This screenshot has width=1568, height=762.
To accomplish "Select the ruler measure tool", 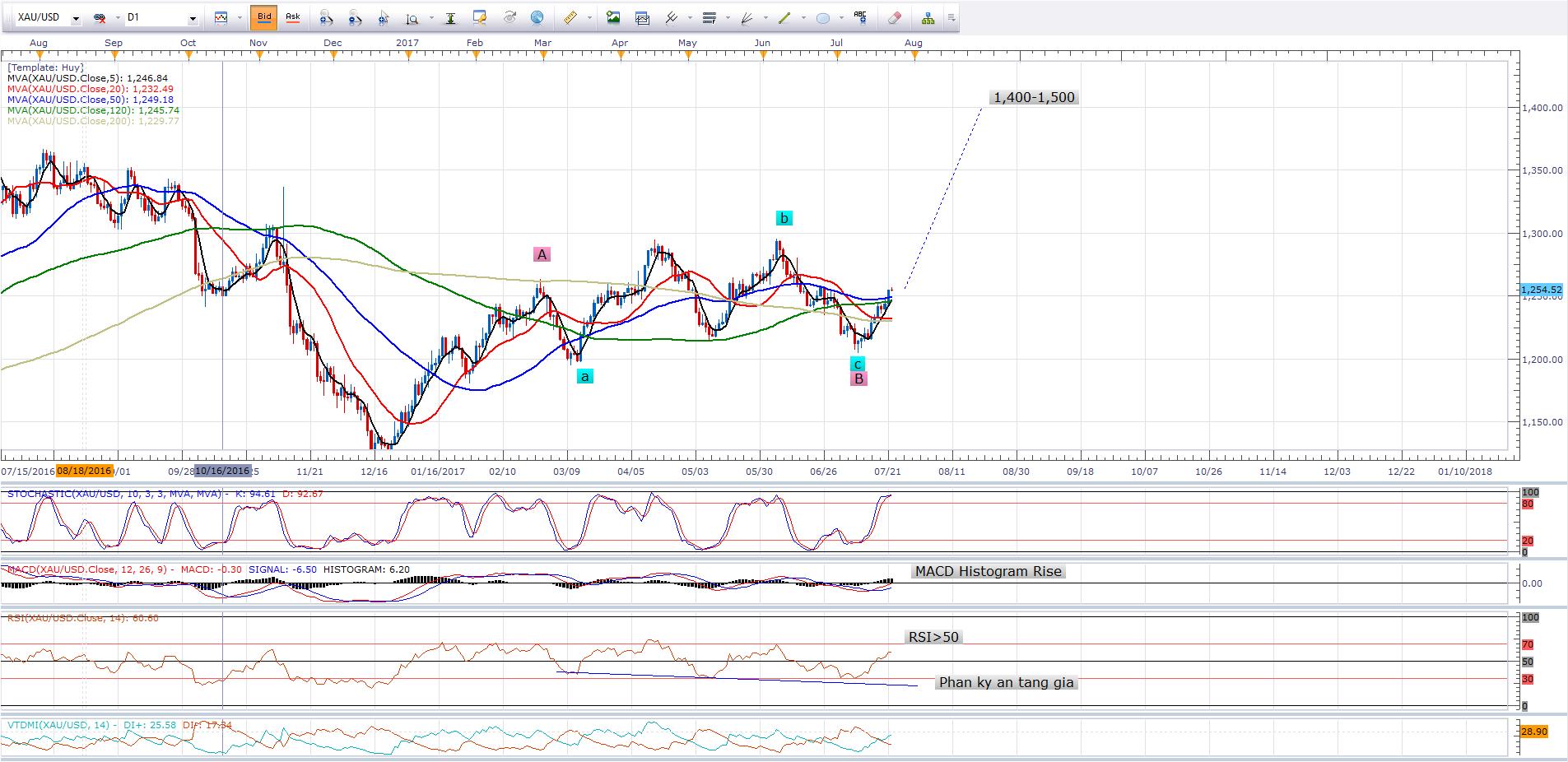I will [x=570, y=18].
